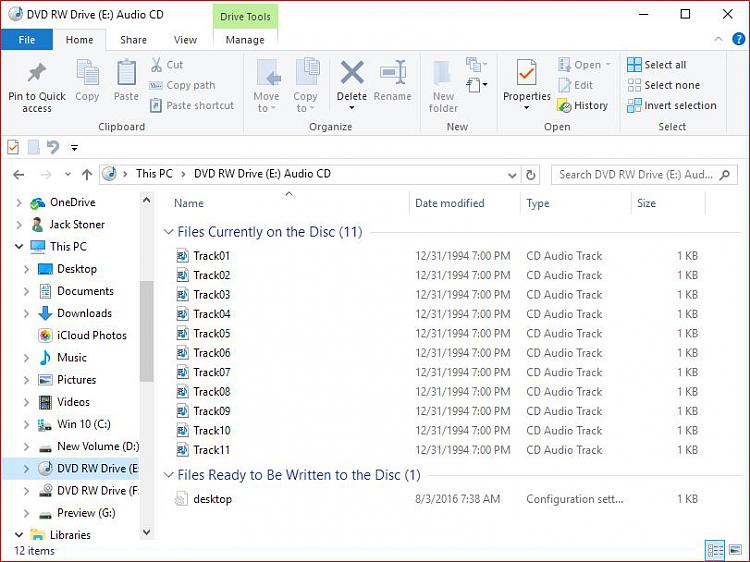Switch to the View tab

tap(185, 40)
